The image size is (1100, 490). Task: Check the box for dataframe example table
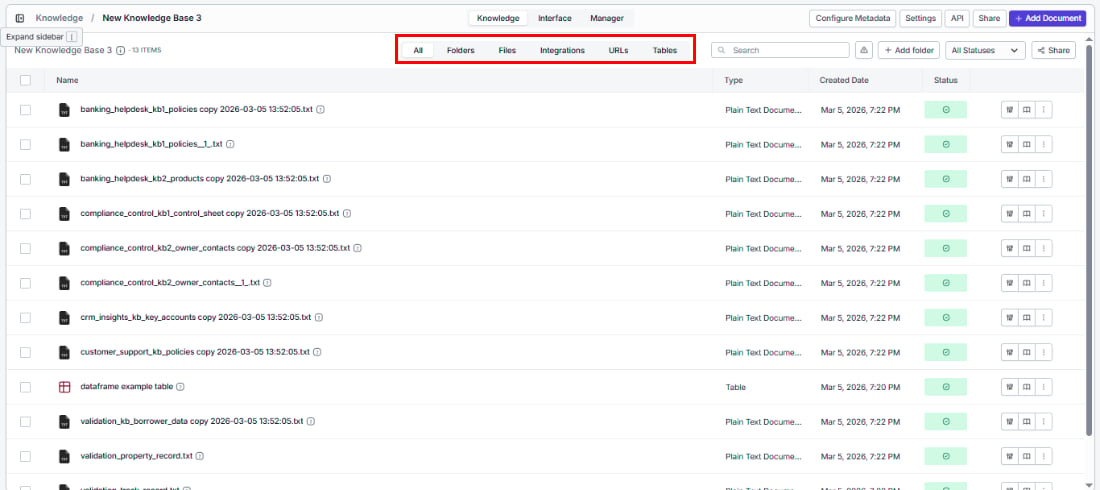tap(25, 387)
